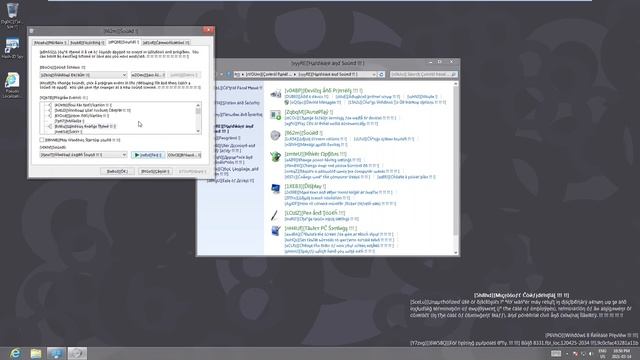Launch Internet Explorer from the taskbar
Image resolution: width=640 pixels, height=360 pixels.
coord(15,353)
